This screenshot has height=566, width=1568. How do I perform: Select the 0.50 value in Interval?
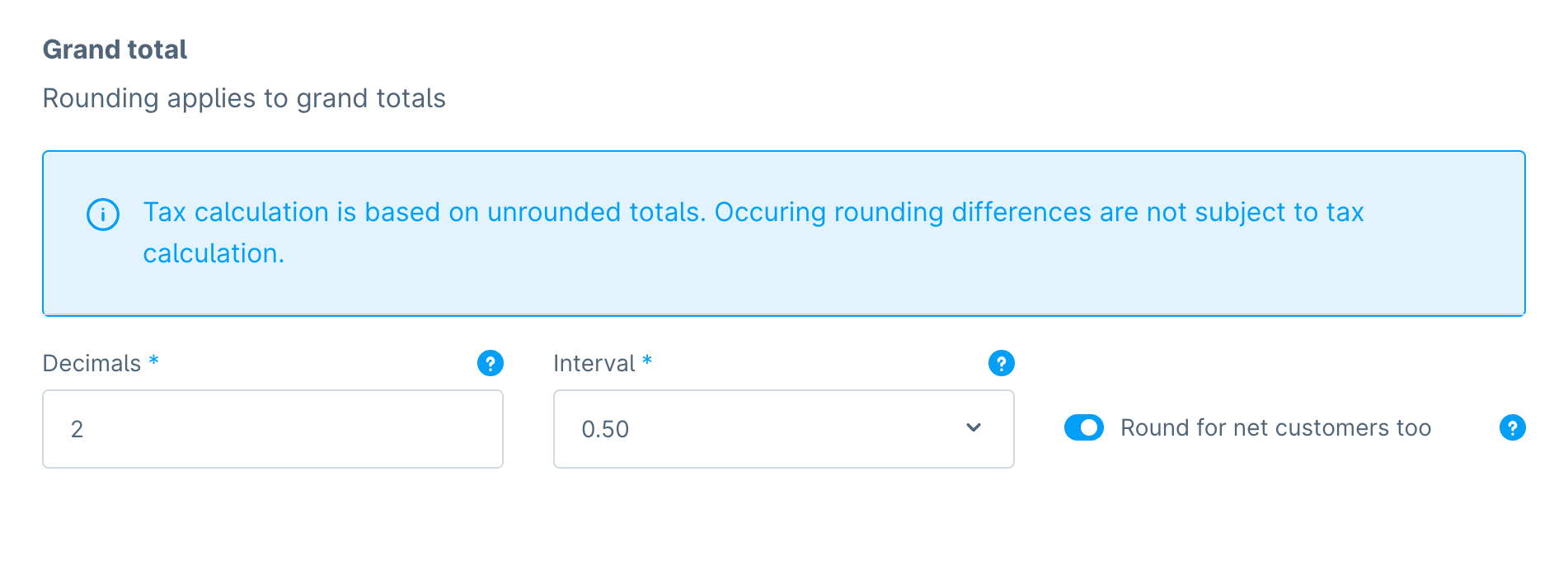605,429
